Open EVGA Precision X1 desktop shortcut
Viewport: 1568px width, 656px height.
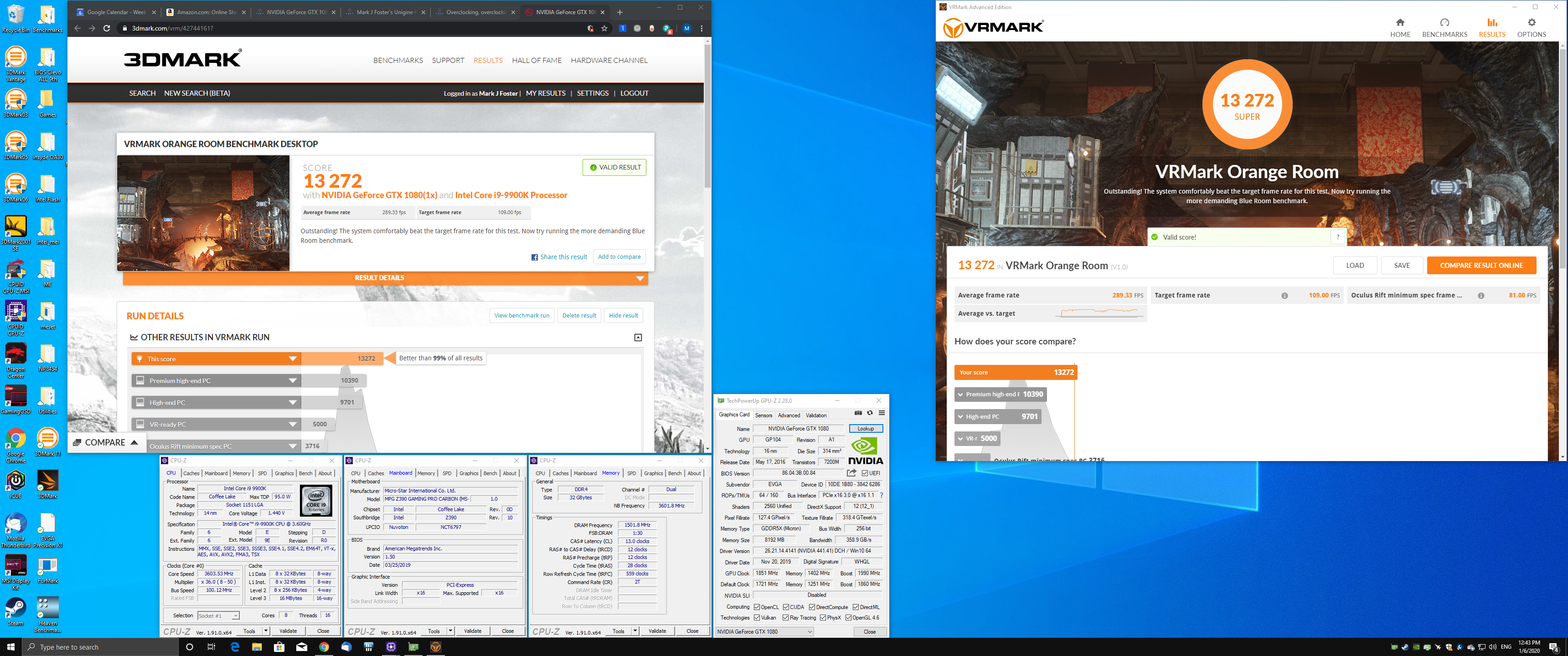(x=47, y=530)
